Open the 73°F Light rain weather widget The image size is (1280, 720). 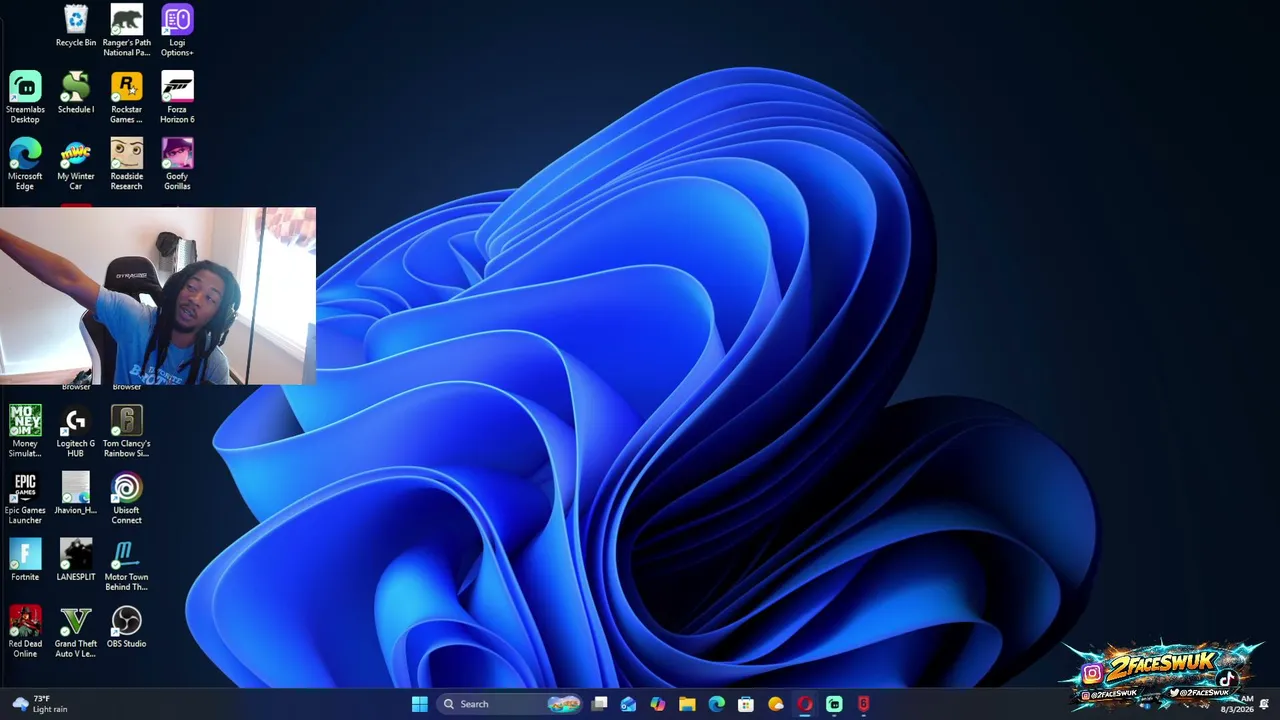click(40, 704)
